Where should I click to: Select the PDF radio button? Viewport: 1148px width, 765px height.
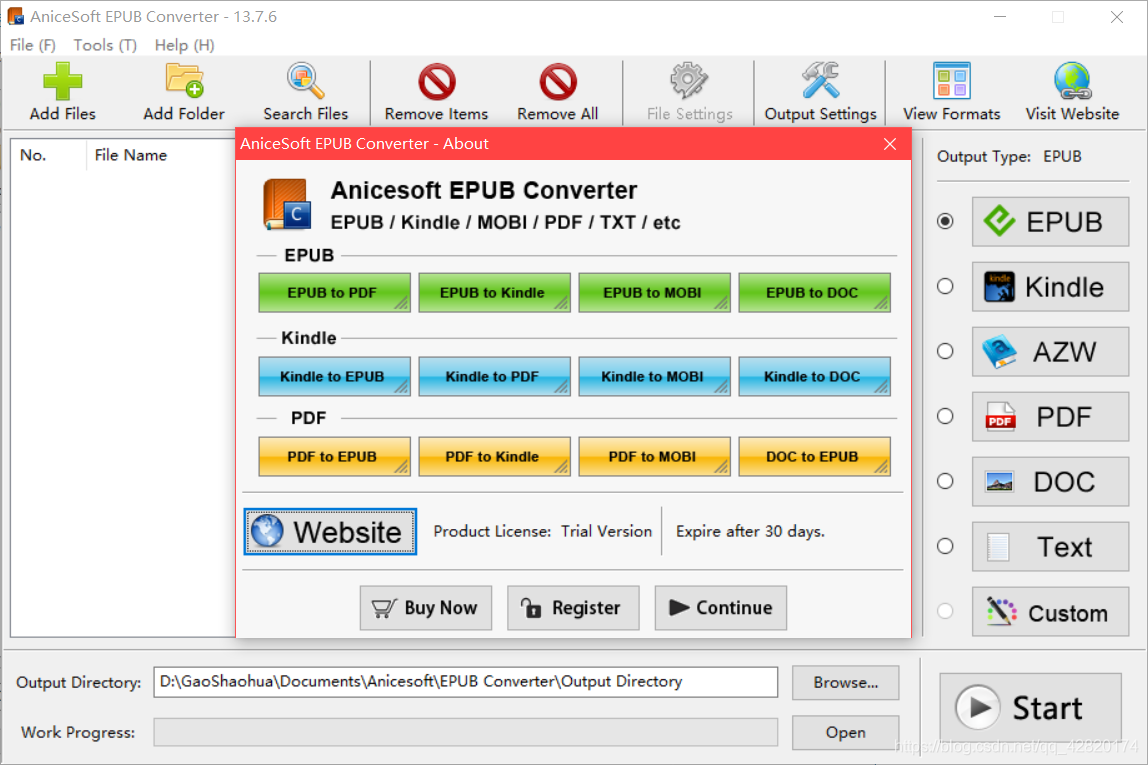(945, 417)
